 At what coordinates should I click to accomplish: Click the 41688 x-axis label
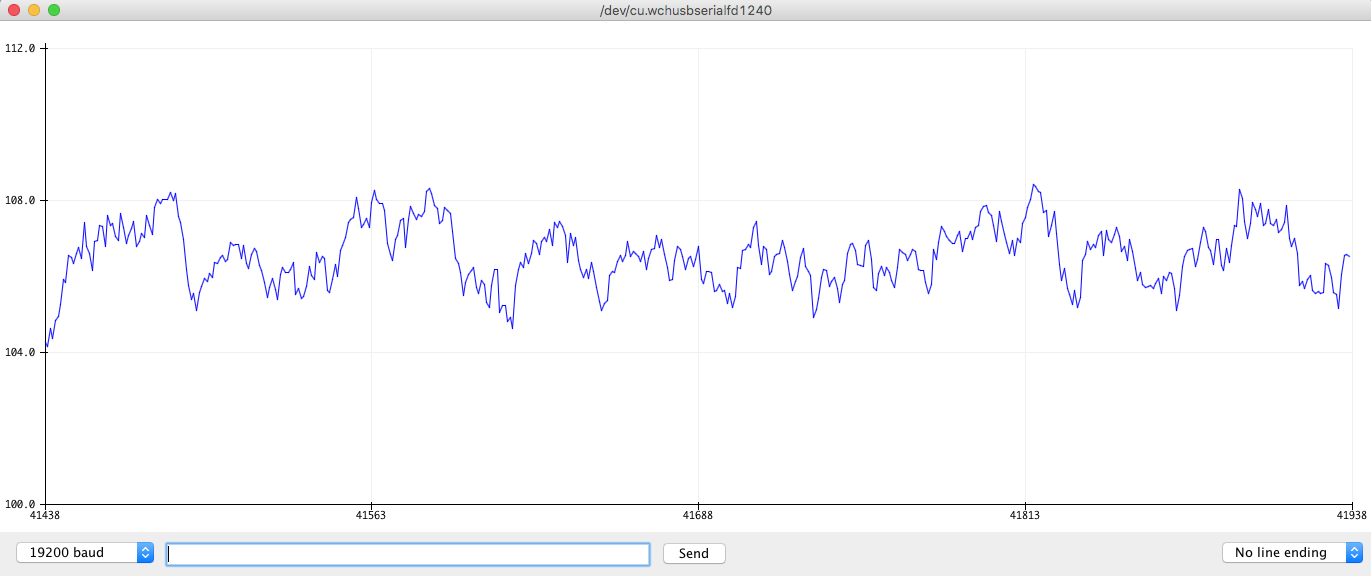tap(698, 516)
